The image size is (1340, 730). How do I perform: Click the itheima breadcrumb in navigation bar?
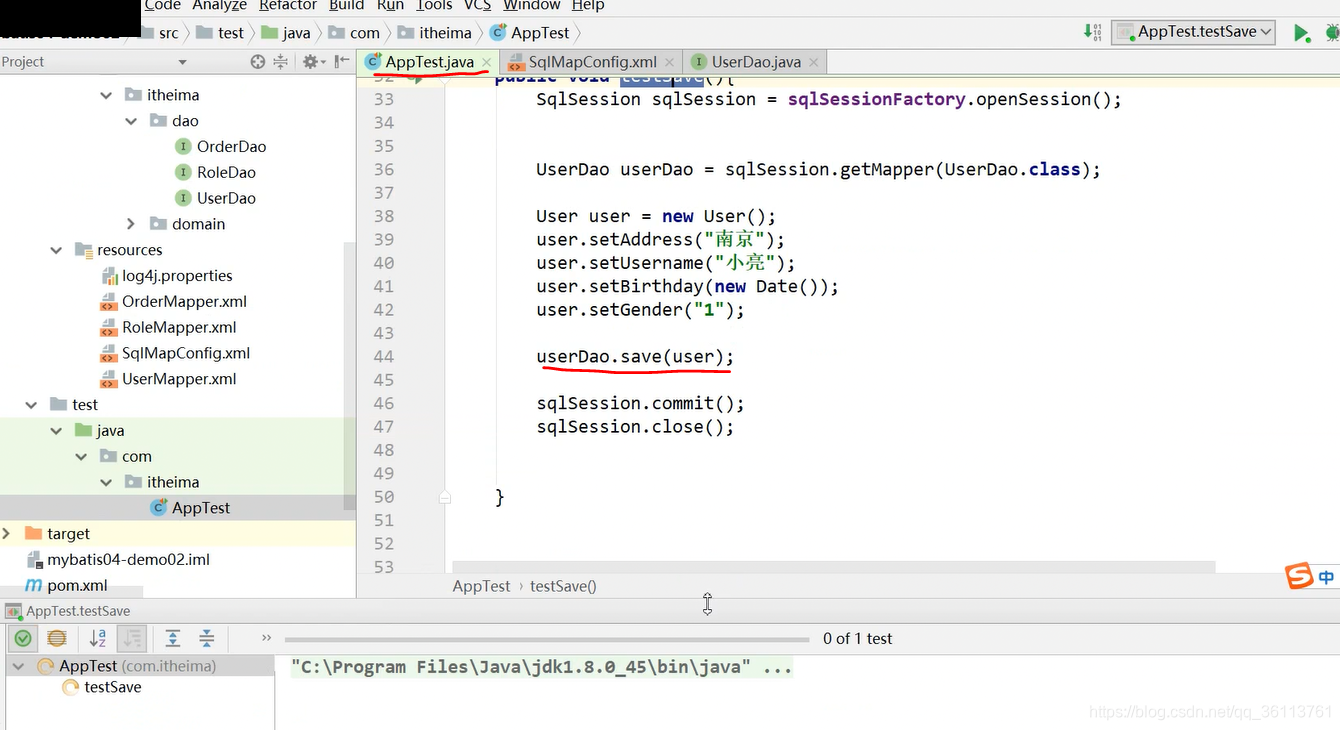coord(445,33)
